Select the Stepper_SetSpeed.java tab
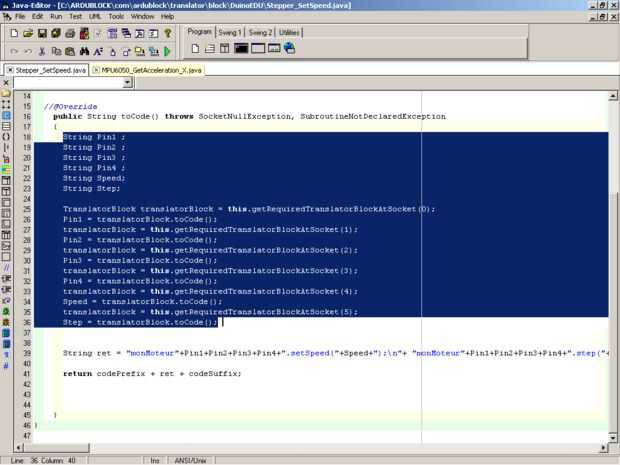 coord(47,70)
